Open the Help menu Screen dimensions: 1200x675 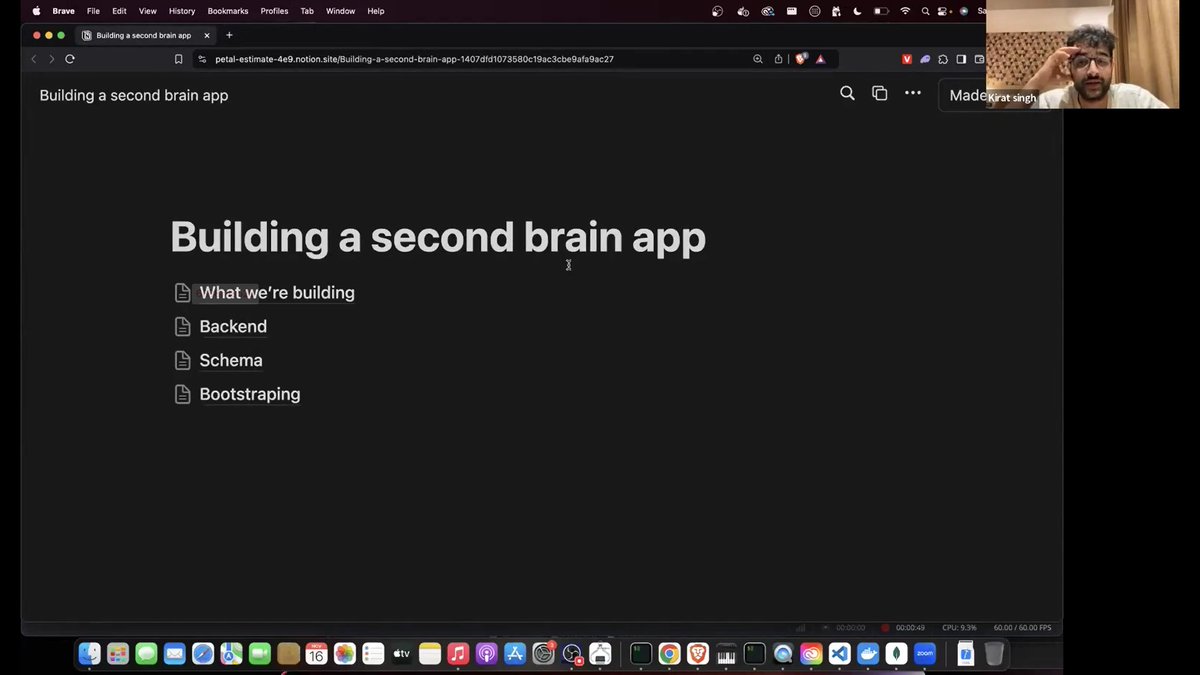(376, 11)
